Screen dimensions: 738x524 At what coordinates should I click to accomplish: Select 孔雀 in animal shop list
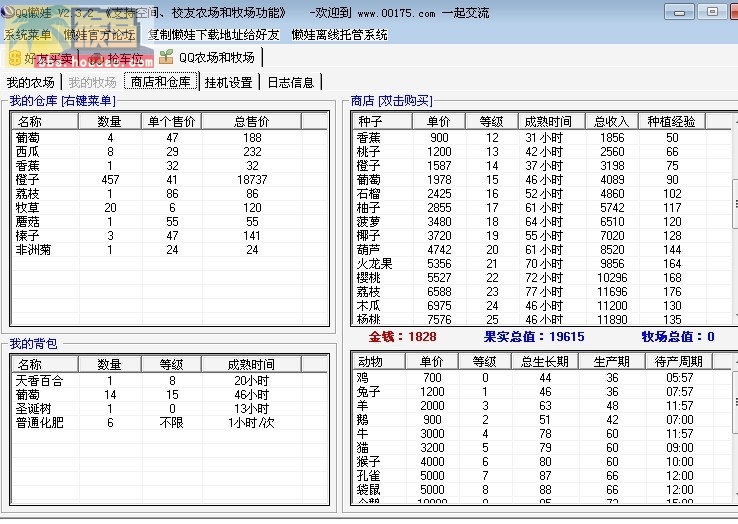pos(541,476)
